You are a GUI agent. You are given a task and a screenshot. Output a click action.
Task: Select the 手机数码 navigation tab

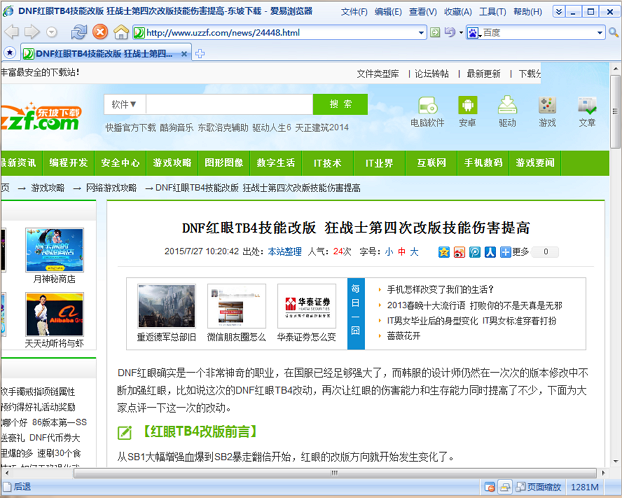click(483, 163)
